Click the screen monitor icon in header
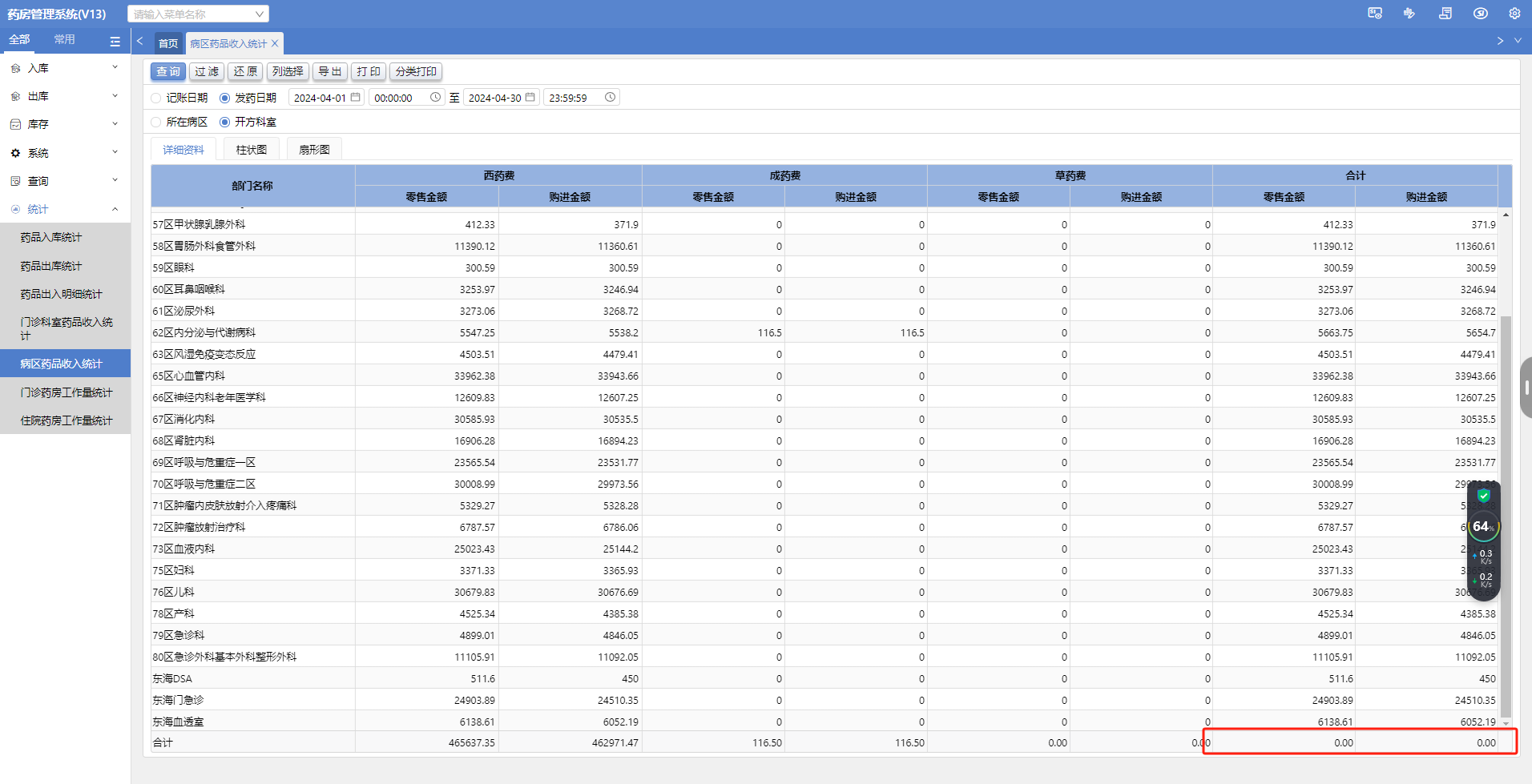Viewport: 1532px width, 784px height. [x=1375, y=14]
